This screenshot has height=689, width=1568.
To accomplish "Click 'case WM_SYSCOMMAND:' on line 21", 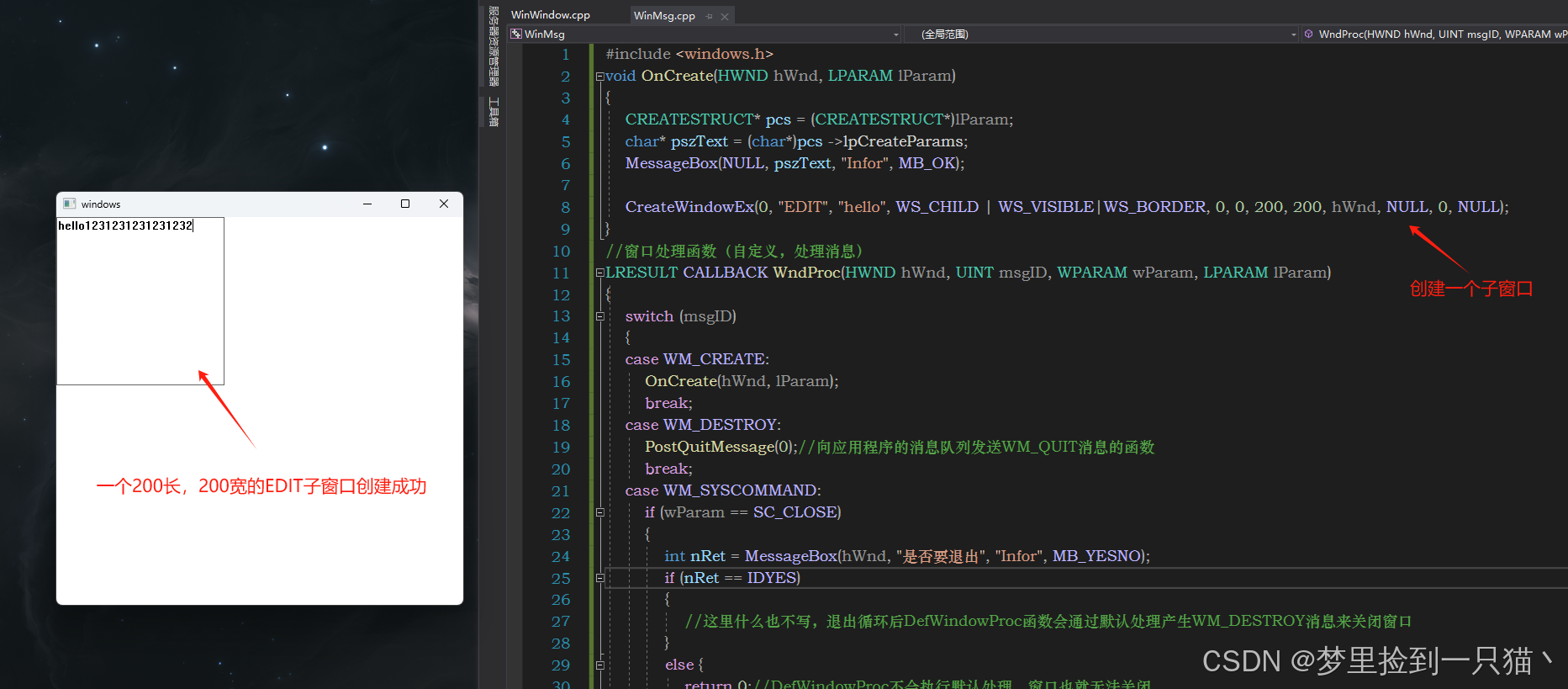I will (x=723, y=490).
